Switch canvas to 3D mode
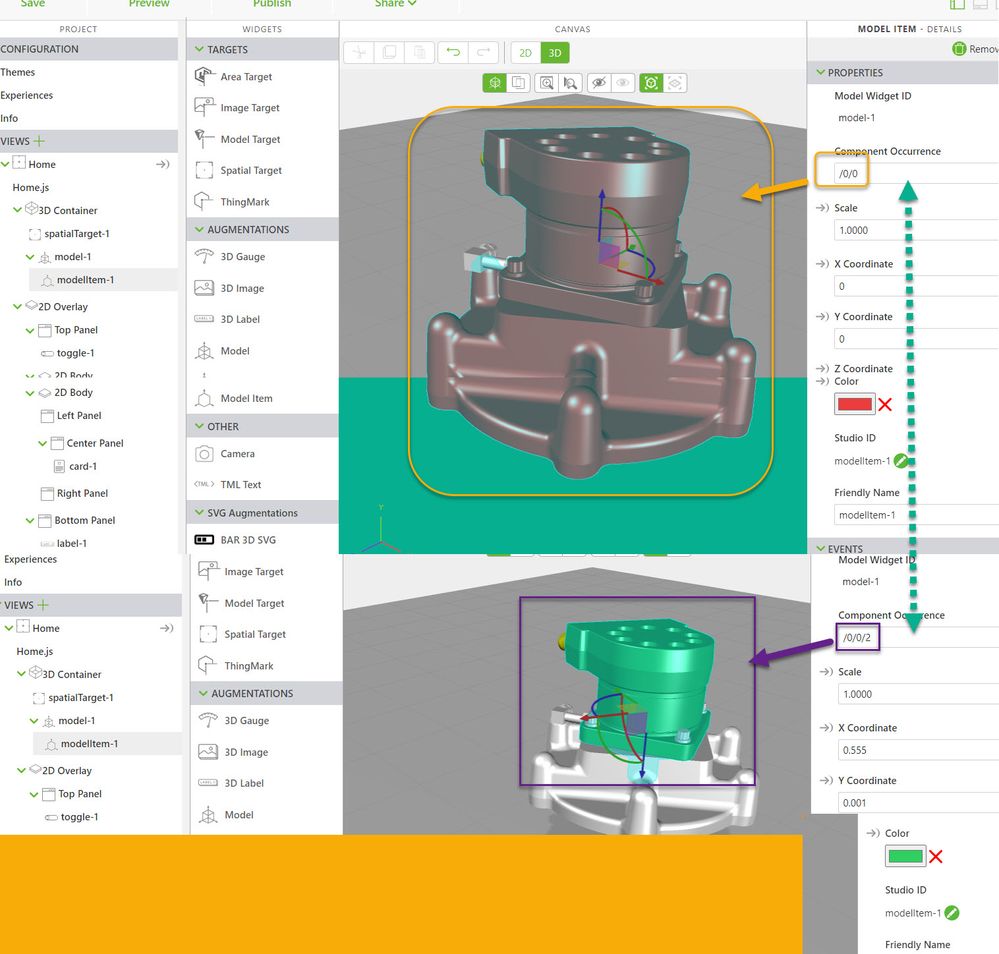999x954 pixels. click(x=554, y=53)
